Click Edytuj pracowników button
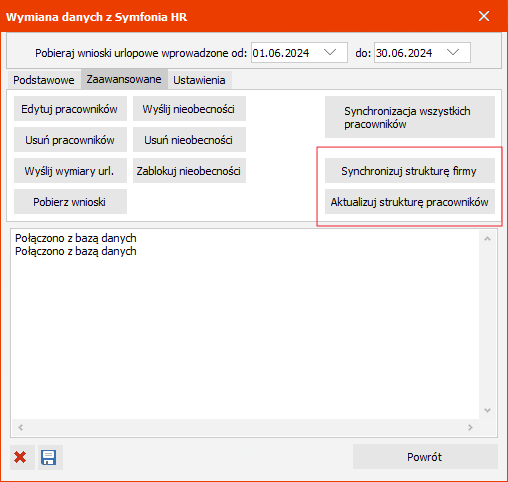508x482 pixels. pos(70,109)
